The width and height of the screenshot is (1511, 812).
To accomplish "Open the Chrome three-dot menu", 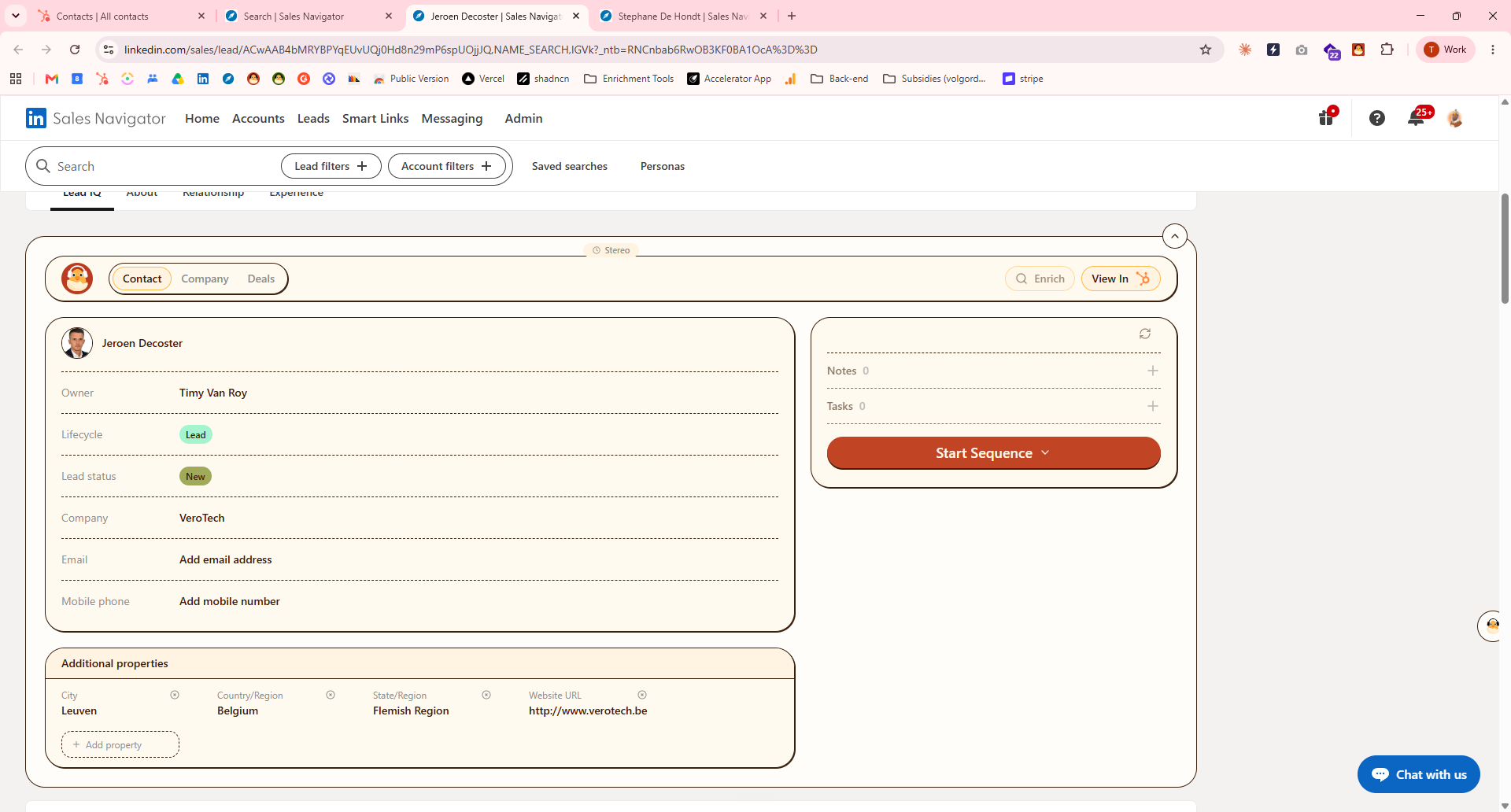I will (x=1493, y=50).
